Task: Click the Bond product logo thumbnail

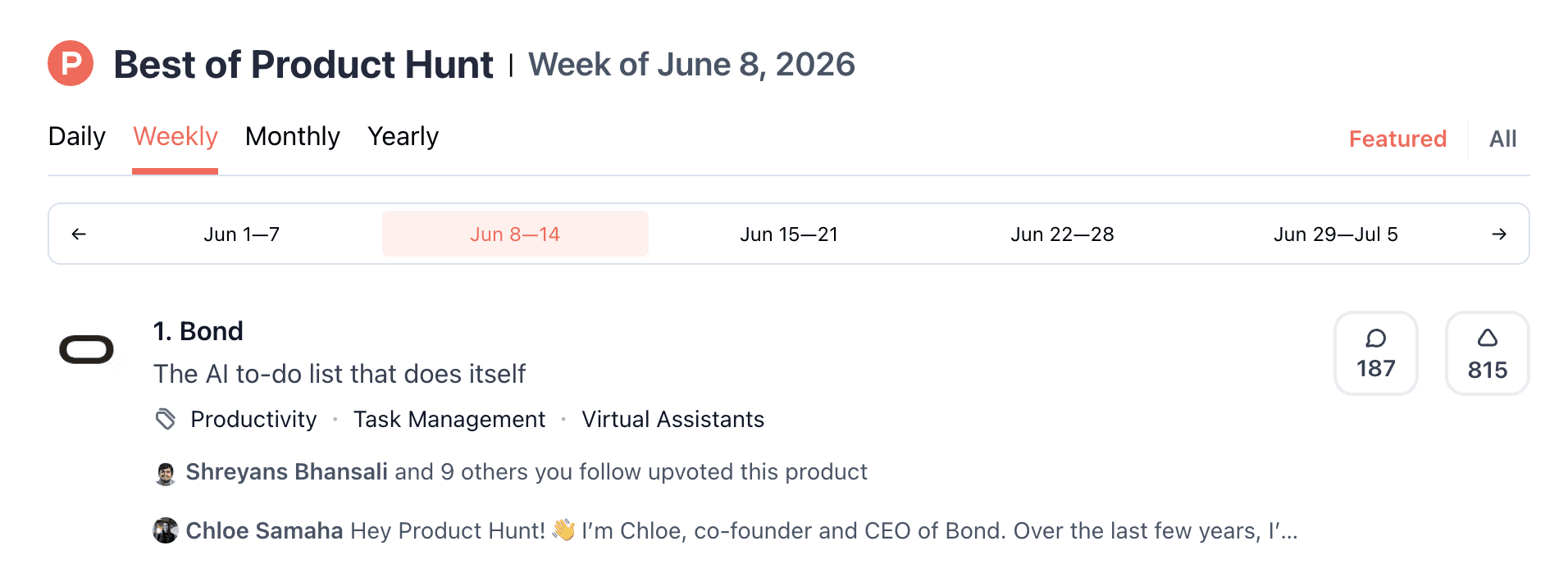Action: pyautogui.click(x=86, y=350)
